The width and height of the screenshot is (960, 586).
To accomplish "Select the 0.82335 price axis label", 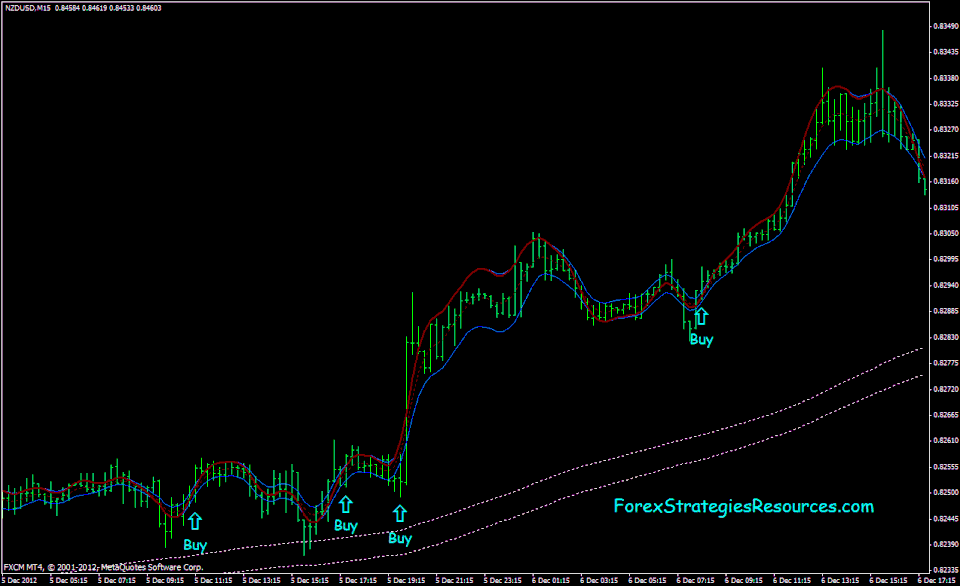I will tap(946, 570).
